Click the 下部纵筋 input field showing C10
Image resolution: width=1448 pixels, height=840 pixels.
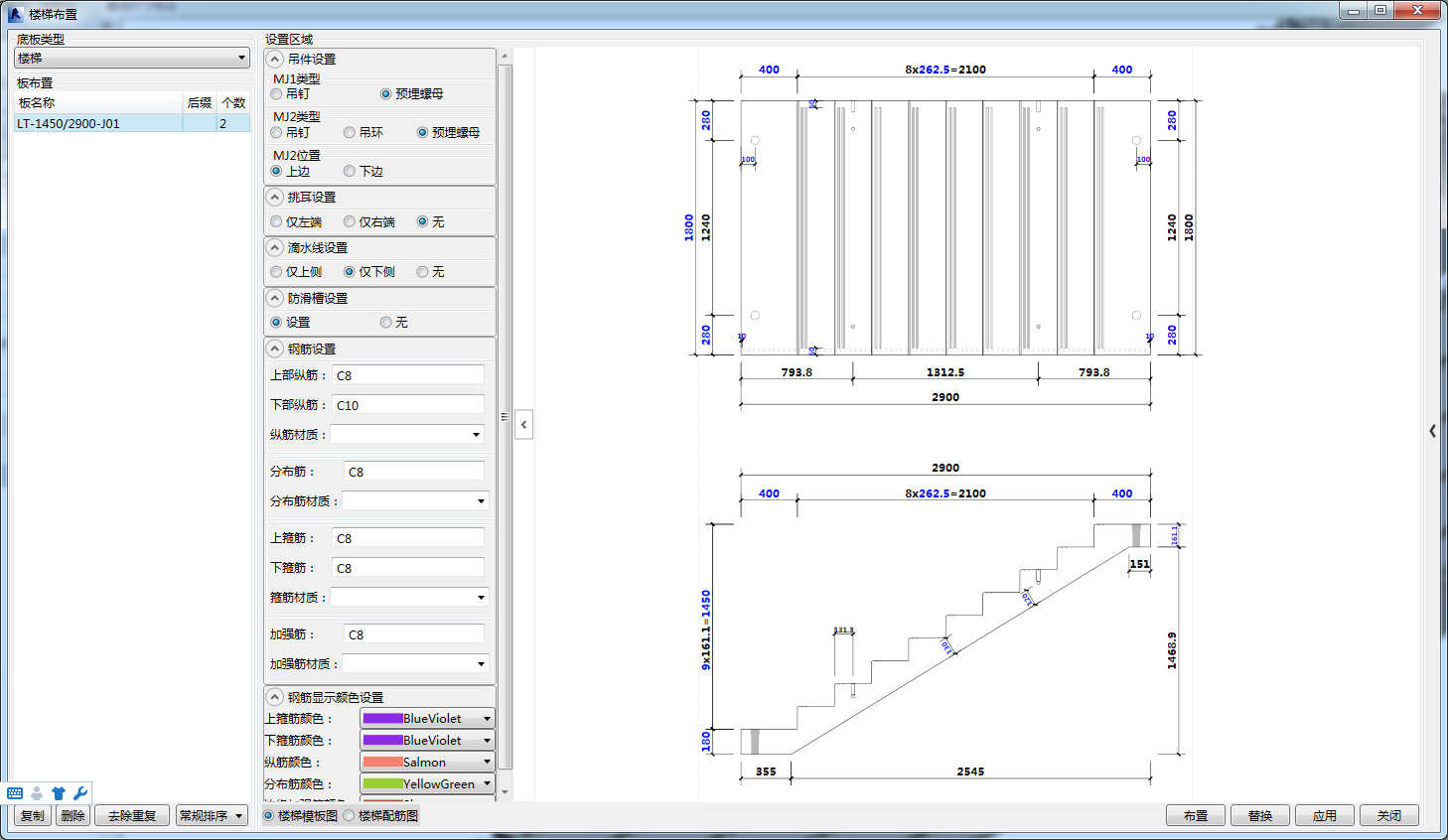point(408,405)
